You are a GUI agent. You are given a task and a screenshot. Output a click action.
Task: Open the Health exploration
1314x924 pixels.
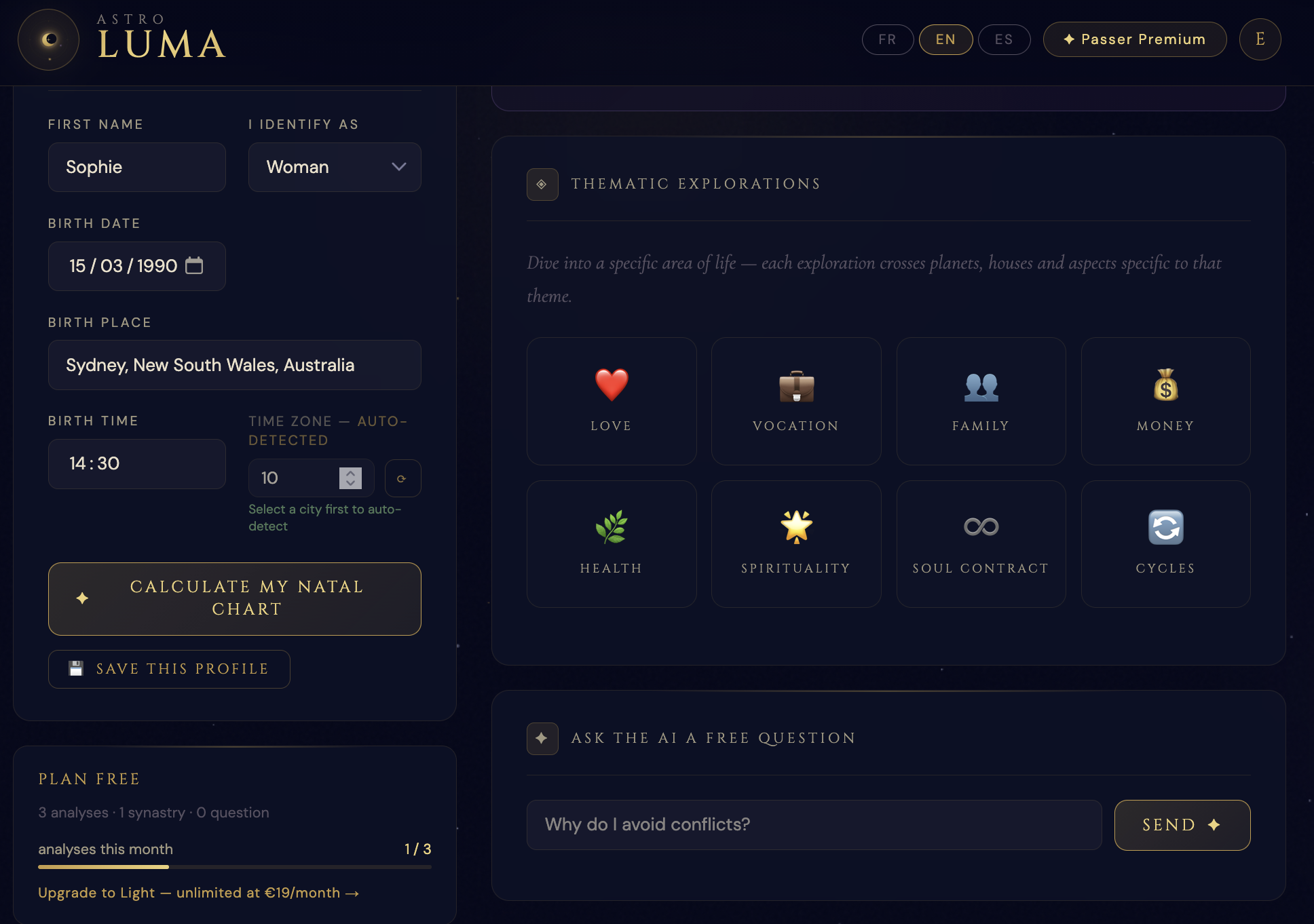tap(611, 543)
